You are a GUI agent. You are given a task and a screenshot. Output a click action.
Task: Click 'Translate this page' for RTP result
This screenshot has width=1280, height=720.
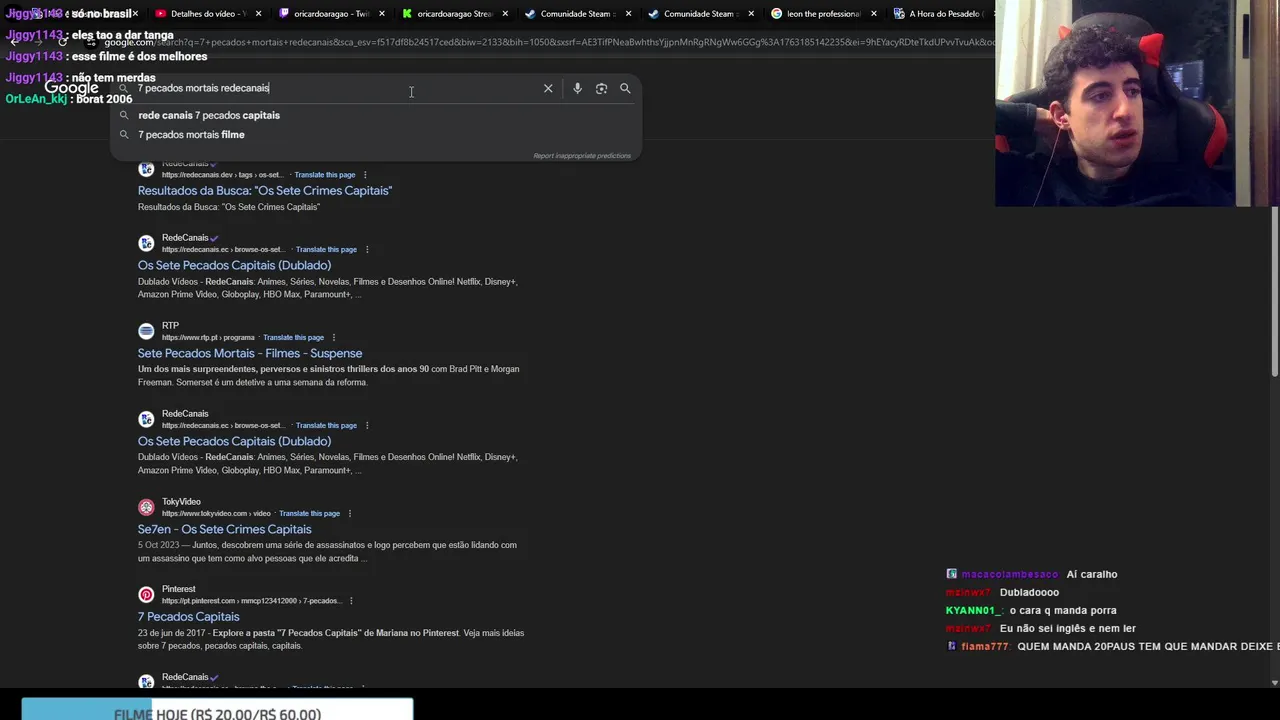point(293,337)
